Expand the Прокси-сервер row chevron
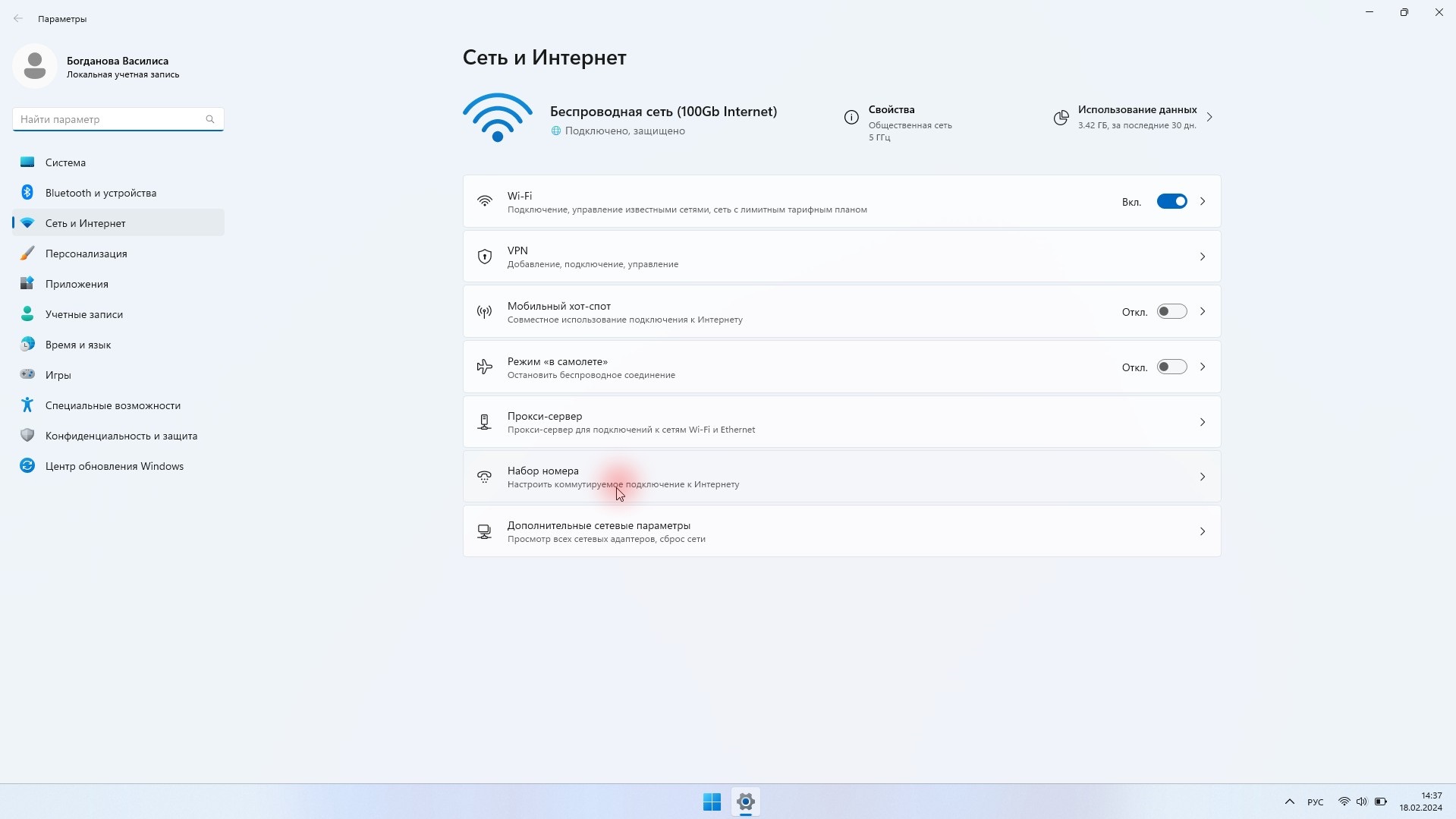Viewport: 1456px width, 819px height. pos(1202,422)
